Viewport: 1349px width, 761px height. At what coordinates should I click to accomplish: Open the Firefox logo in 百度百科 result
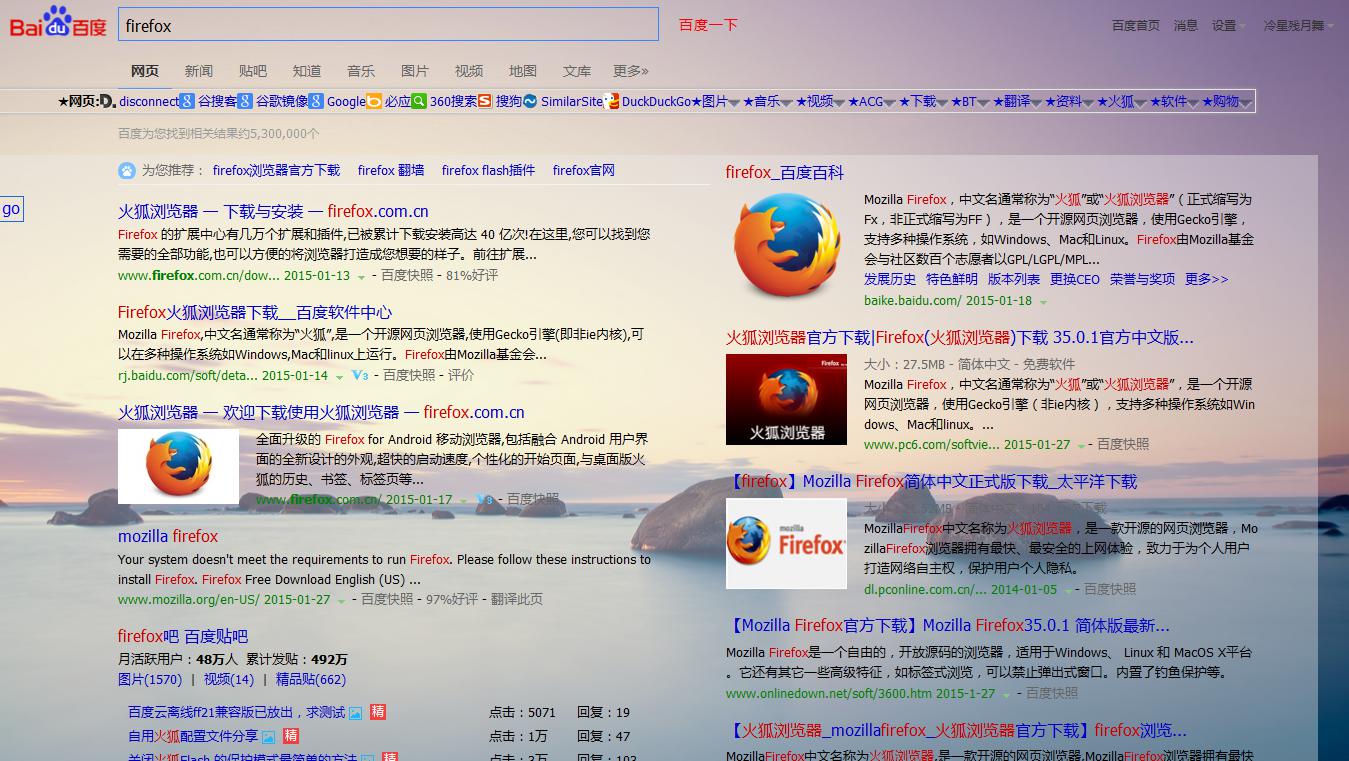pos(787,245)
